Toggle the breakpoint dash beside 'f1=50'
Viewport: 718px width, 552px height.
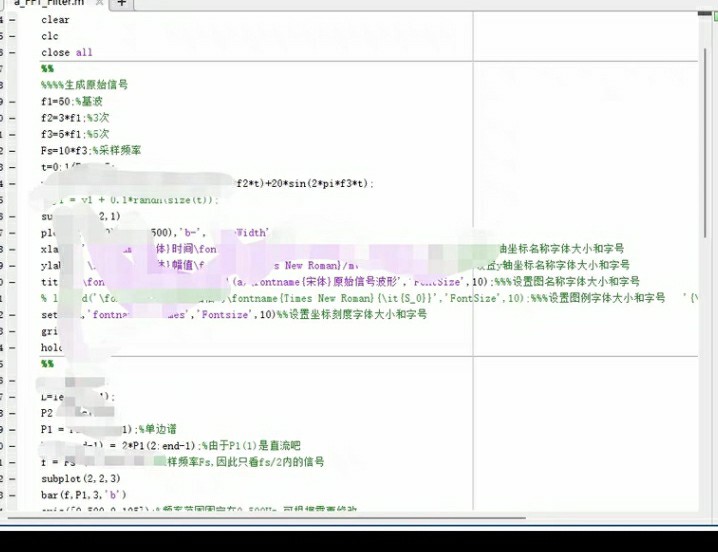(x=12, y=102)
